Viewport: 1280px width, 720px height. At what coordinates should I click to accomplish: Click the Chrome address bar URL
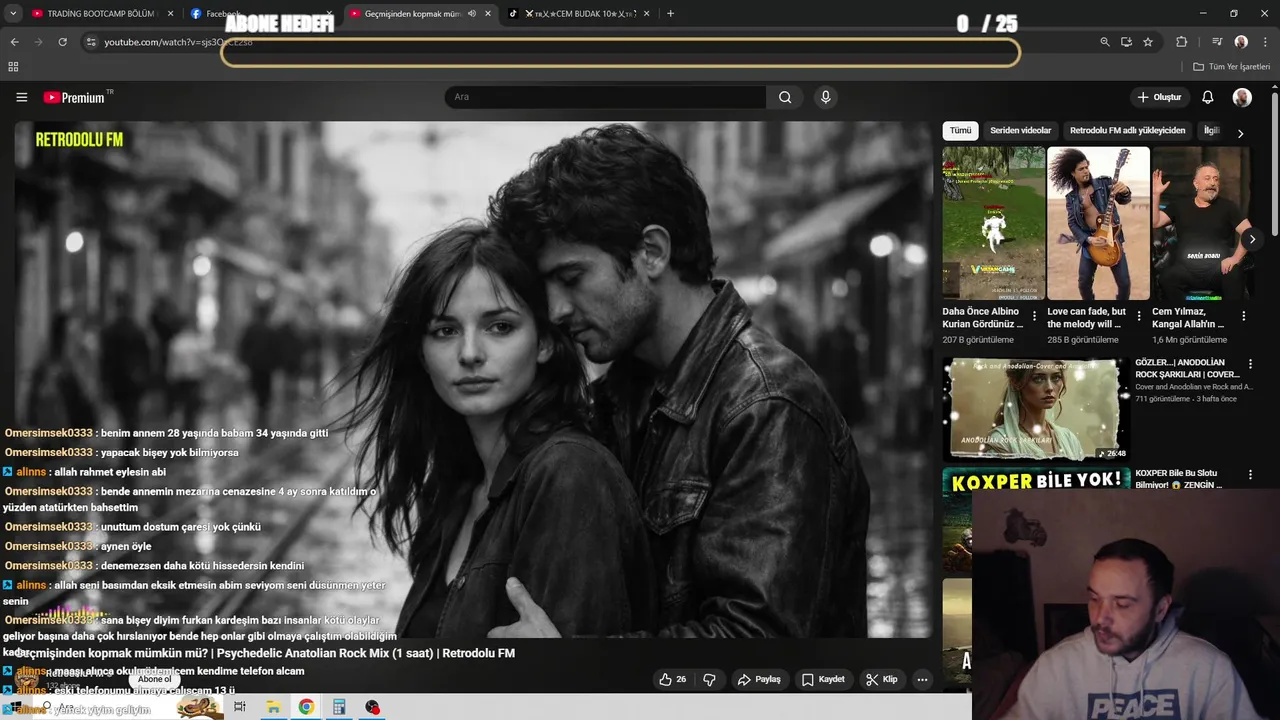(x=178, y=42)
